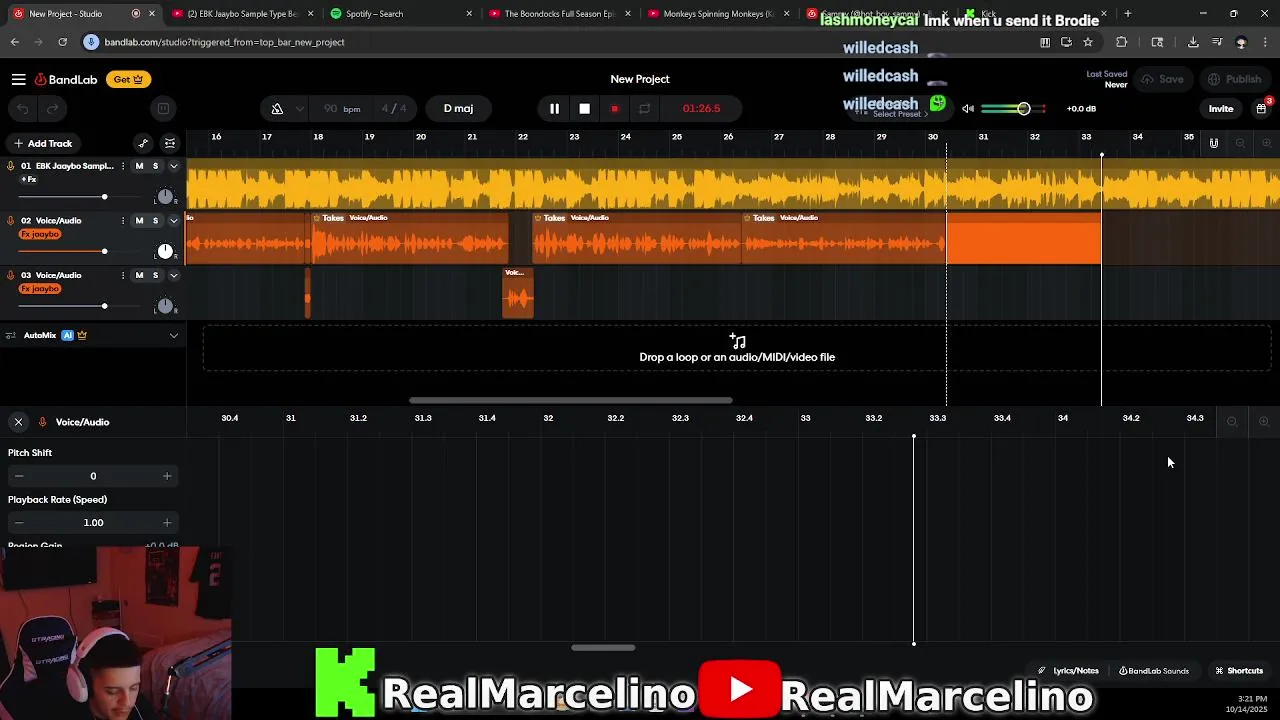Screen dimensions: 1280x720
Task: Increase Pitch Shift with the plus
Action: (167, 476)
